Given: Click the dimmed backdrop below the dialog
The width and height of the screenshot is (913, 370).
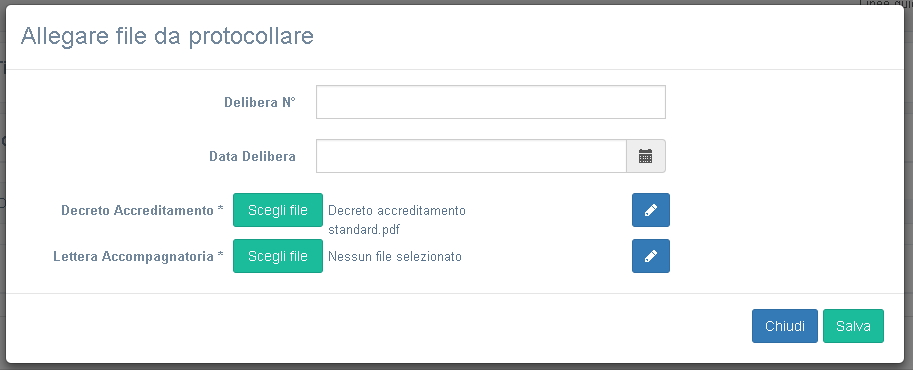Looking at the screenshot, I should [456, 367].
